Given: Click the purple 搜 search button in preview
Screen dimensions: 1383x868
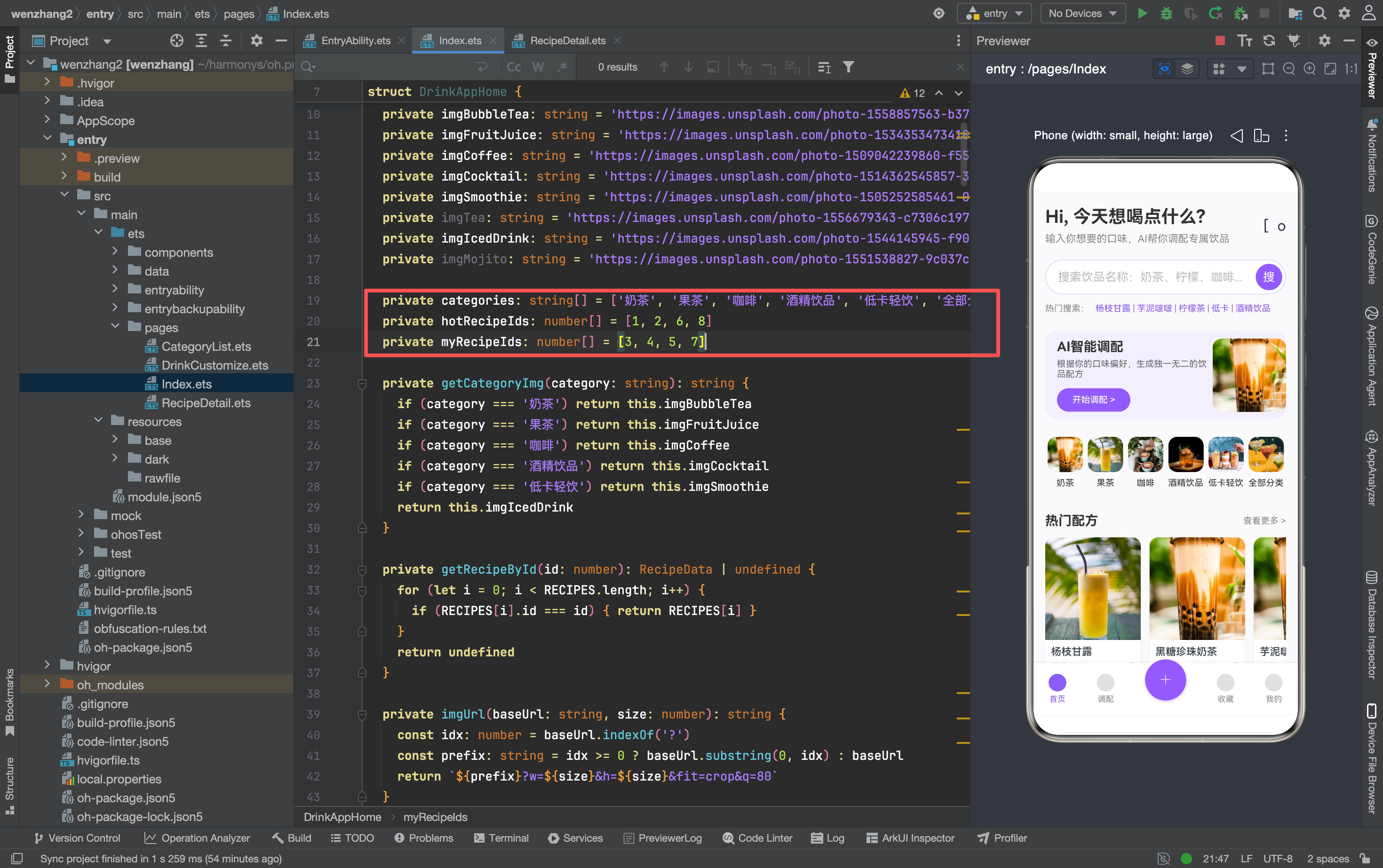Looking at the screenshot, I should 1269,277.
